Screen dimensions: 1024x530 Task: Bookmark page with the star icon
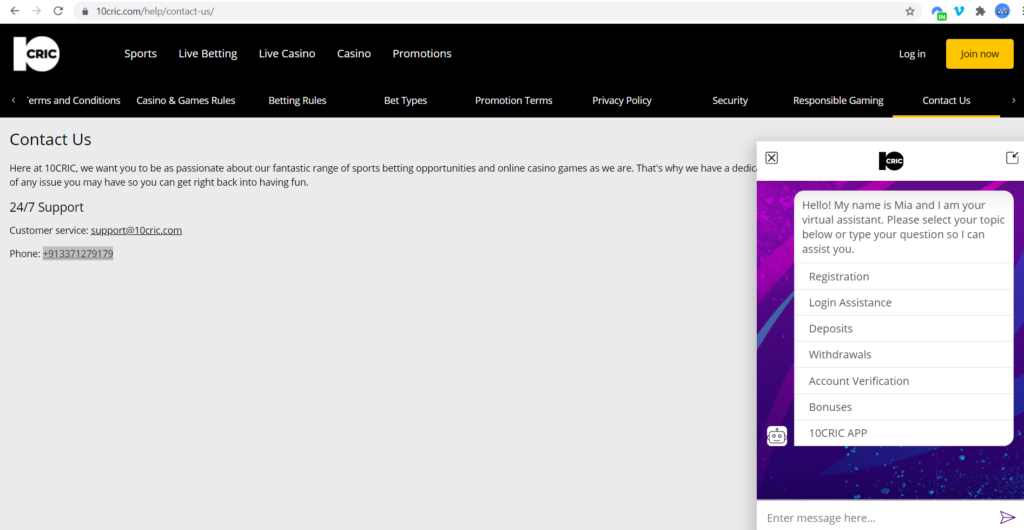tap(910, 11)
